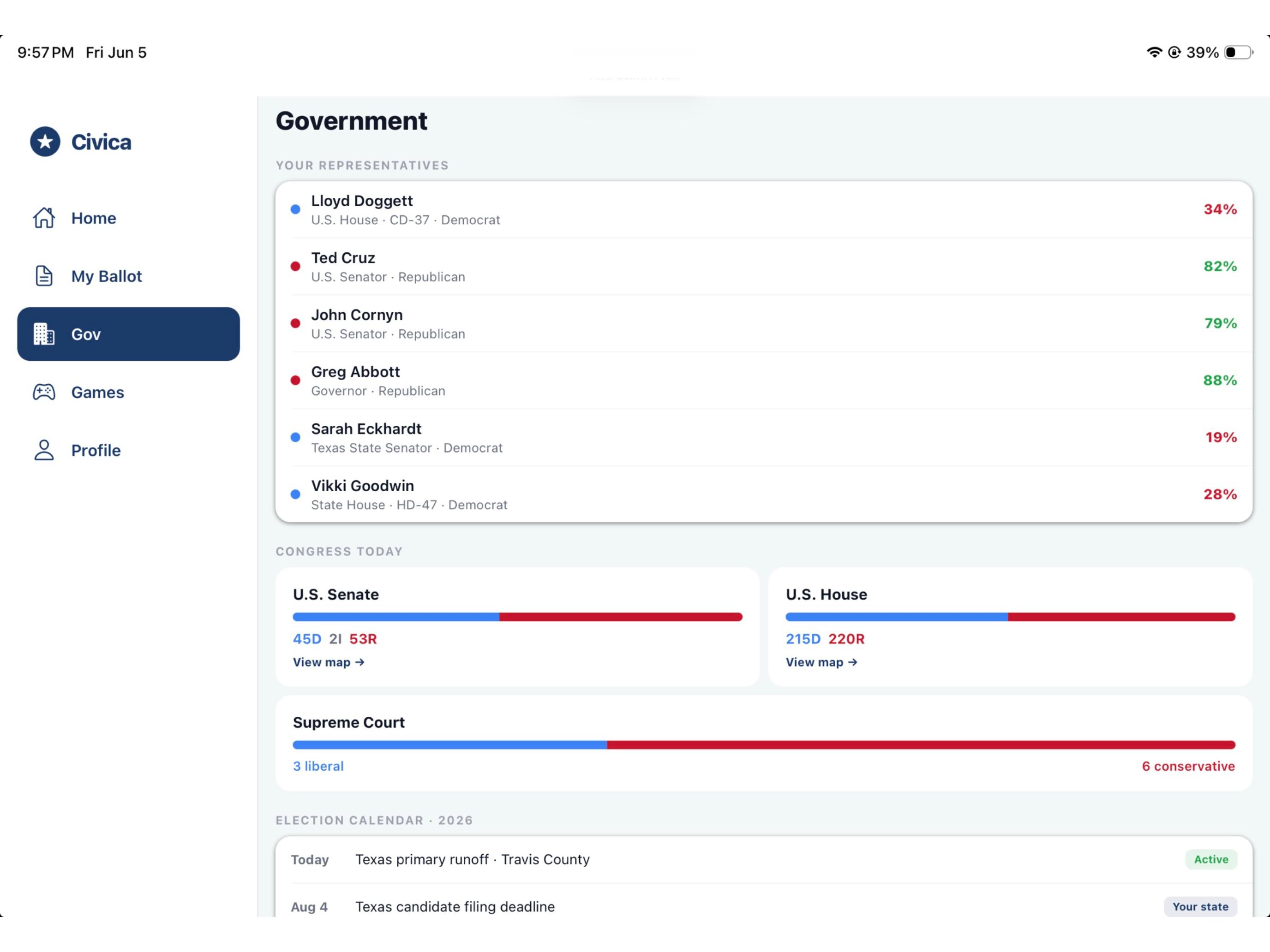The width and height of the screenshot is (1270, 952).
Task: Select the Gov tab label
Action: [86, 334]
